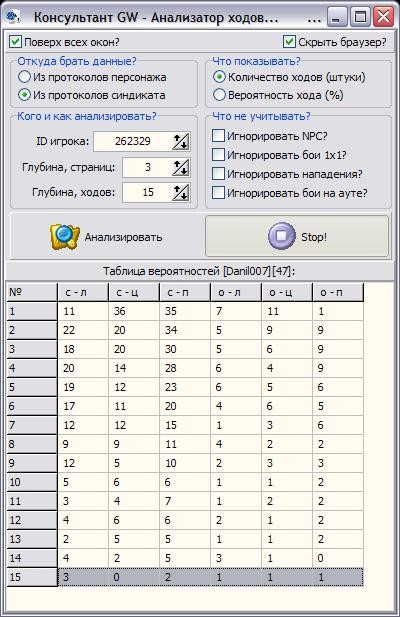Click cell 34 in row 2
This screenshot has height=617, width=400.
click(185, 330)
